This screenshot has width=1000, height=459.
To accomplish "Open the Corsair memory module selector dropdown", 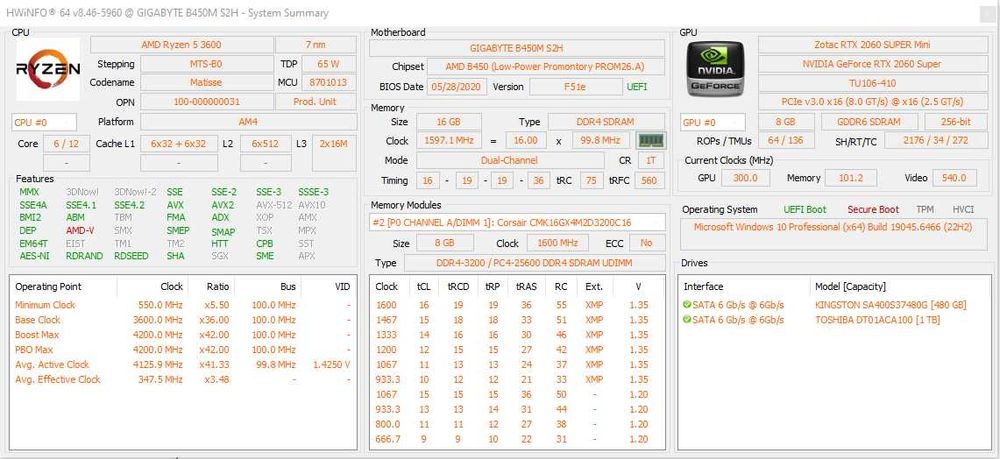I will pos(517,222).
